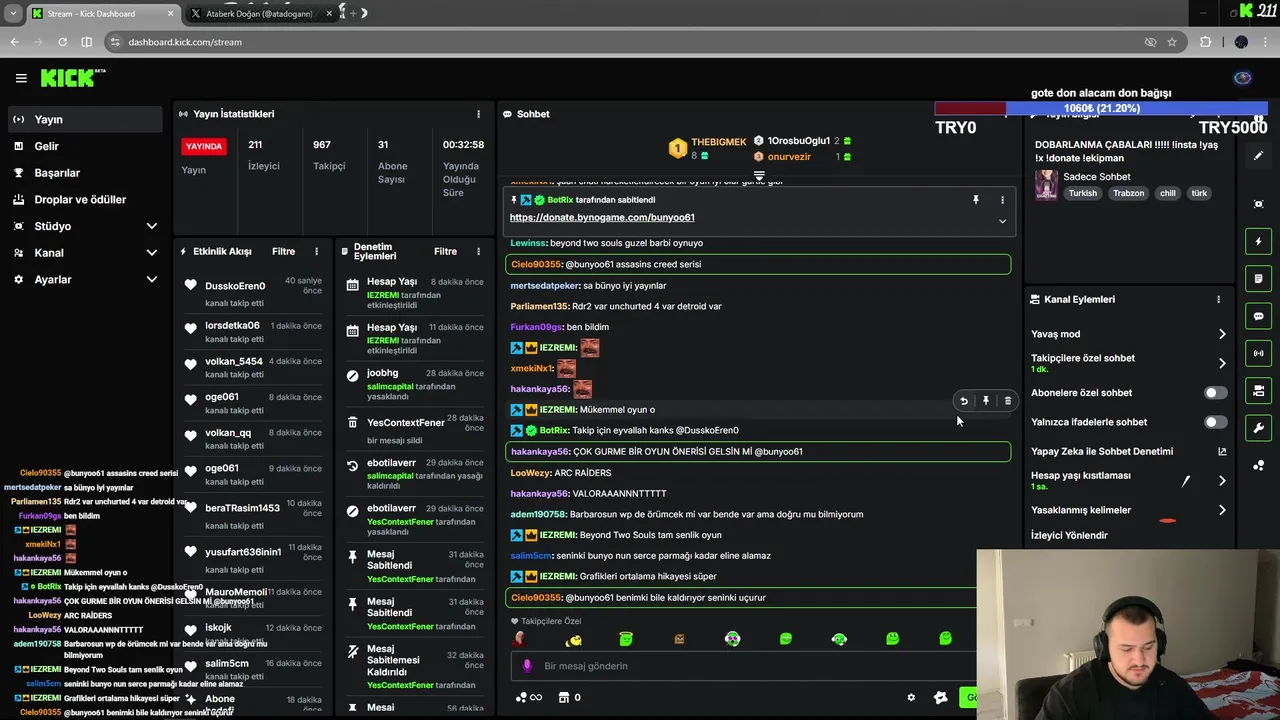Open Droplar ve ödüller section
The width and height of the screenshot is (1280, 720).
84,199
